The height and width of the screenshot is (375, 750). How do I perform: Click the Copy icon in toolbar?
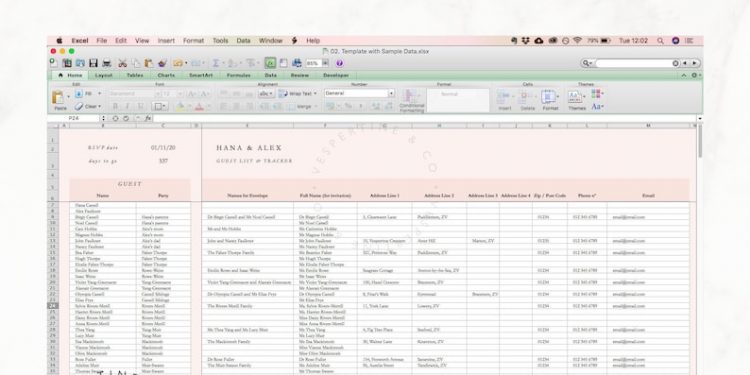coord(136,63)
